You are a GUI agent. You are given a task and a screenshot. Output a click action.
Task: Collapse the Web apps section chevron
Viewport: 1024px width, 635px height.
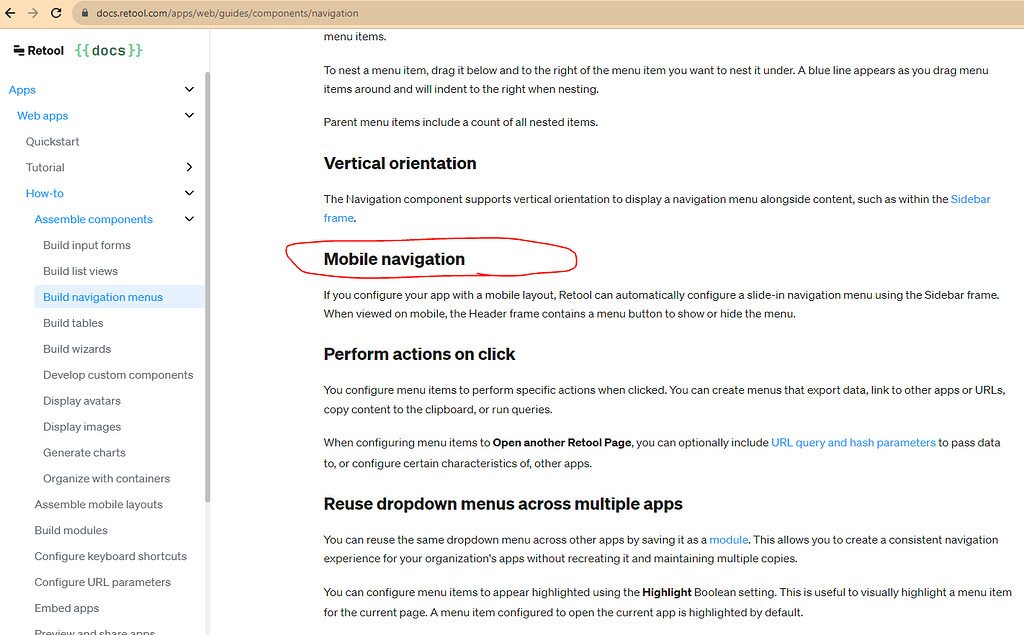pos(190,116)
